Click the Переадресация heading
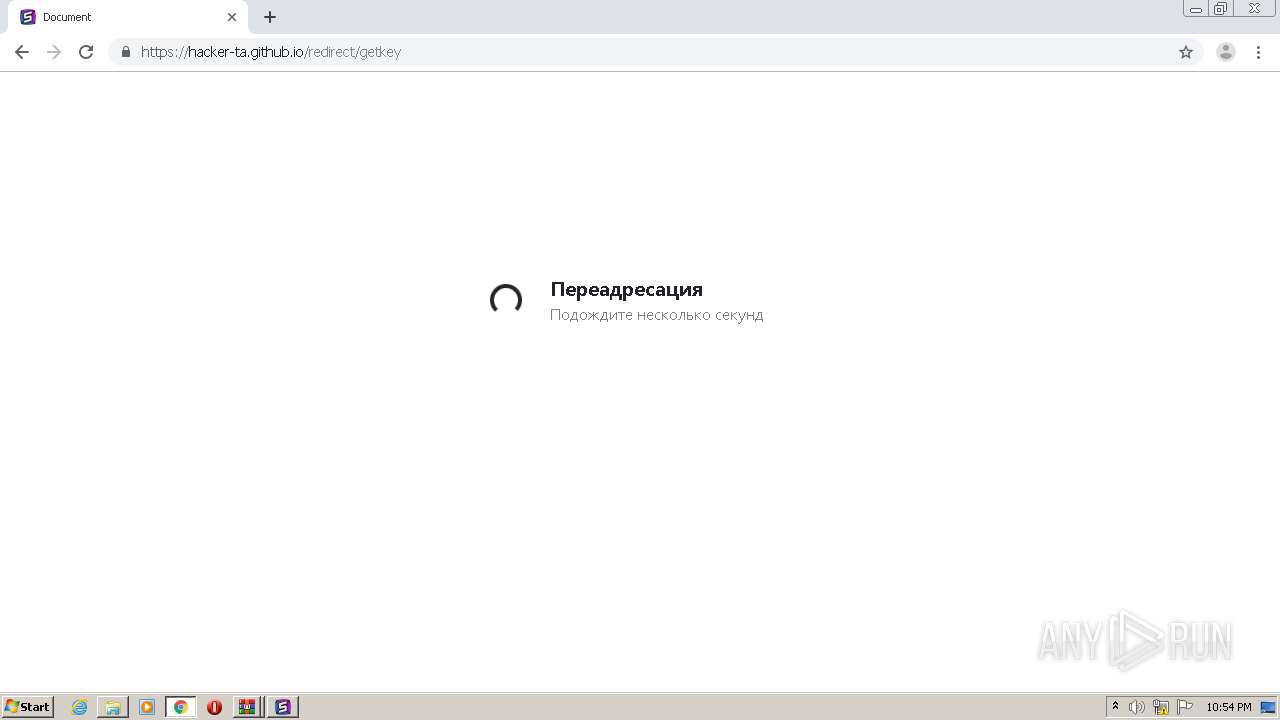1280x720 pixels. (x=626, y=289)
